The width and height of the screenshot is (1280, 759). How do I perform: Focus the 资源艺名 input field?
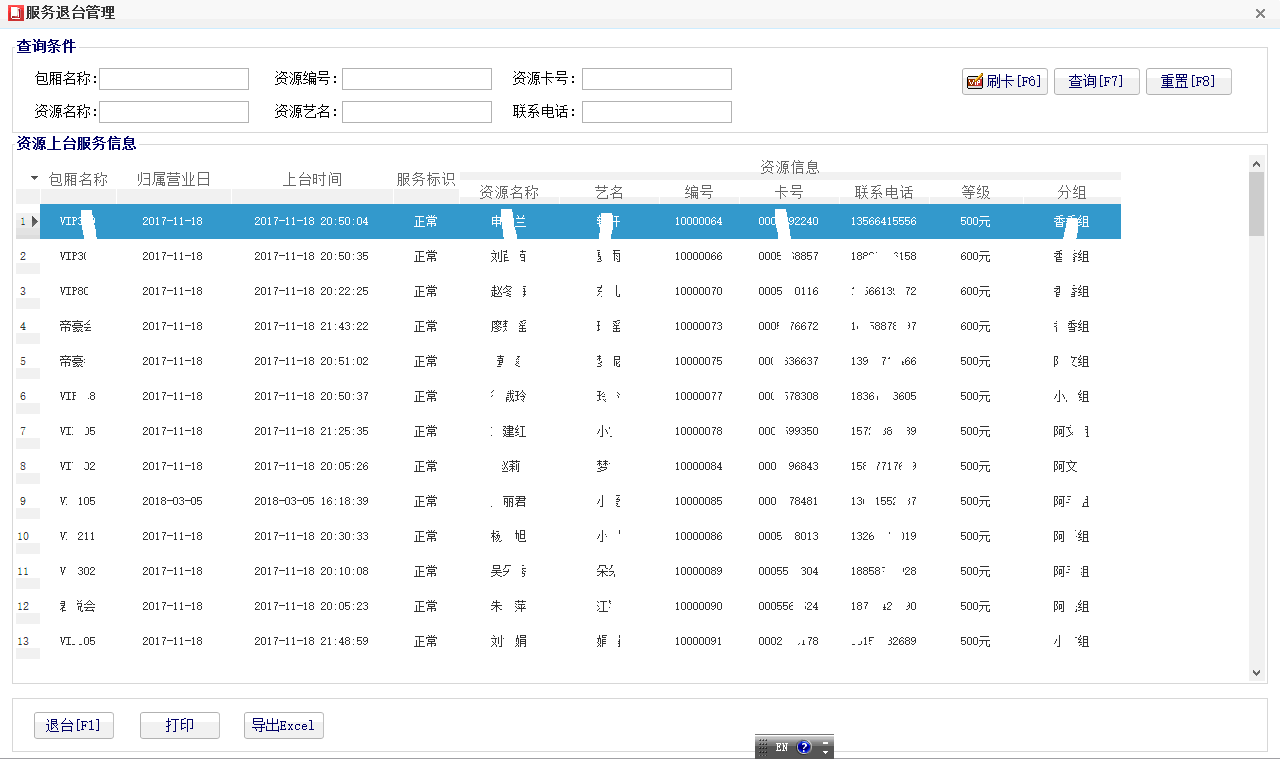pyautogui.click(x=417, y=112)
